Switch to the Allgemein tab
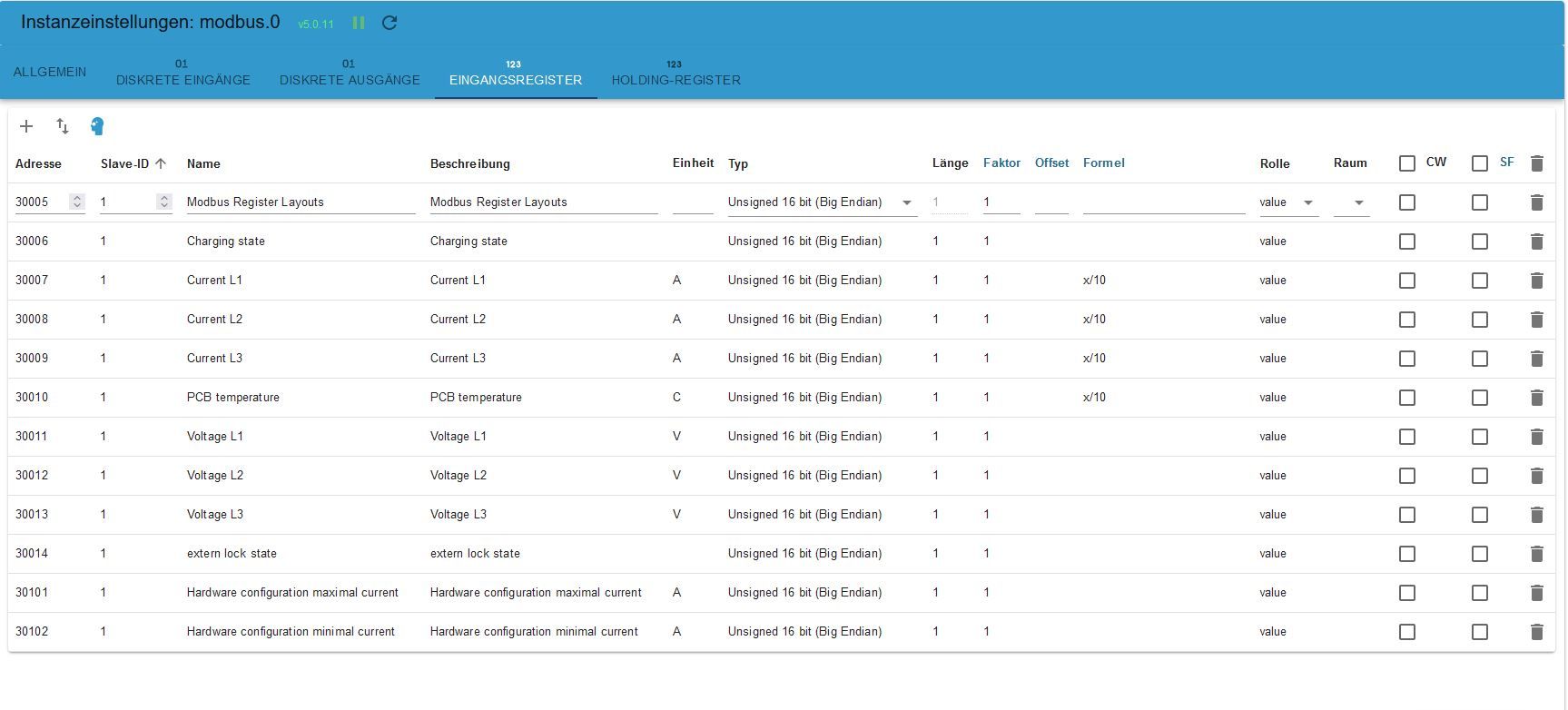Screen dimensions: 1568x710 (x=50, y=72)
